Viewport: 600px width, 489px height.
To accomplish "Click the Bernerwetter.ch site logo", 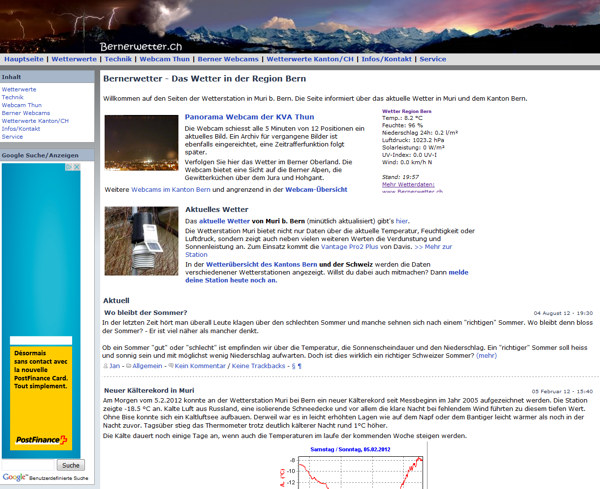I will click(139, 46).
